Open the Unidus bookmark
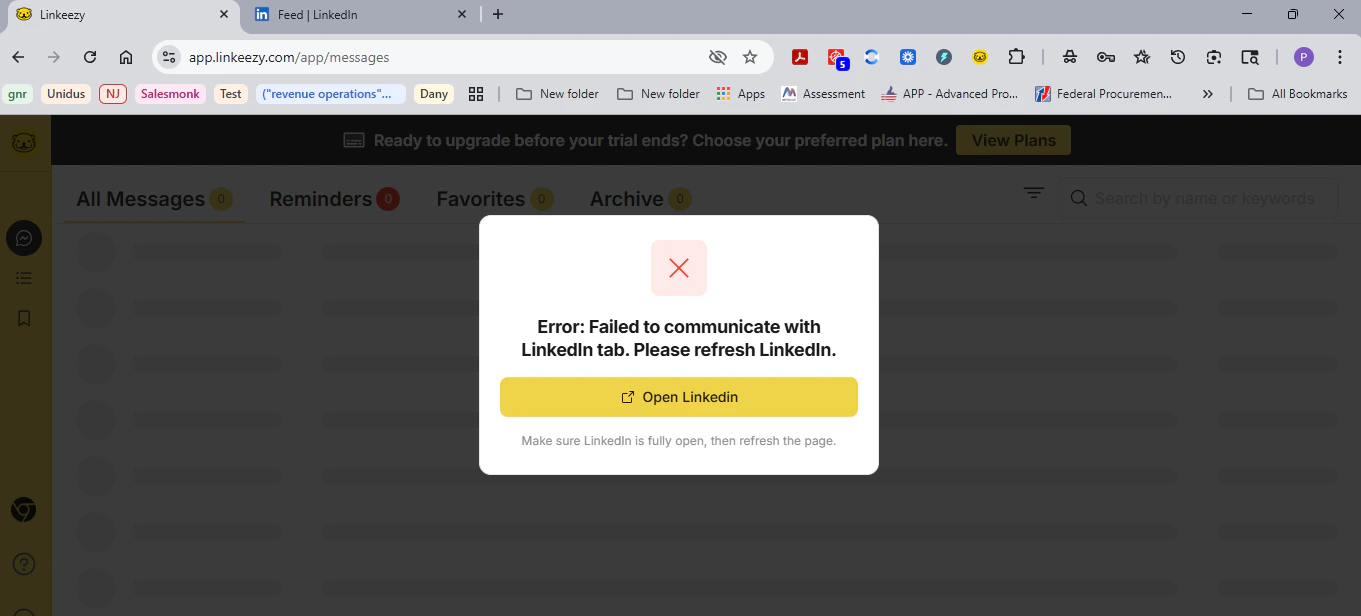 pos(66,94)
